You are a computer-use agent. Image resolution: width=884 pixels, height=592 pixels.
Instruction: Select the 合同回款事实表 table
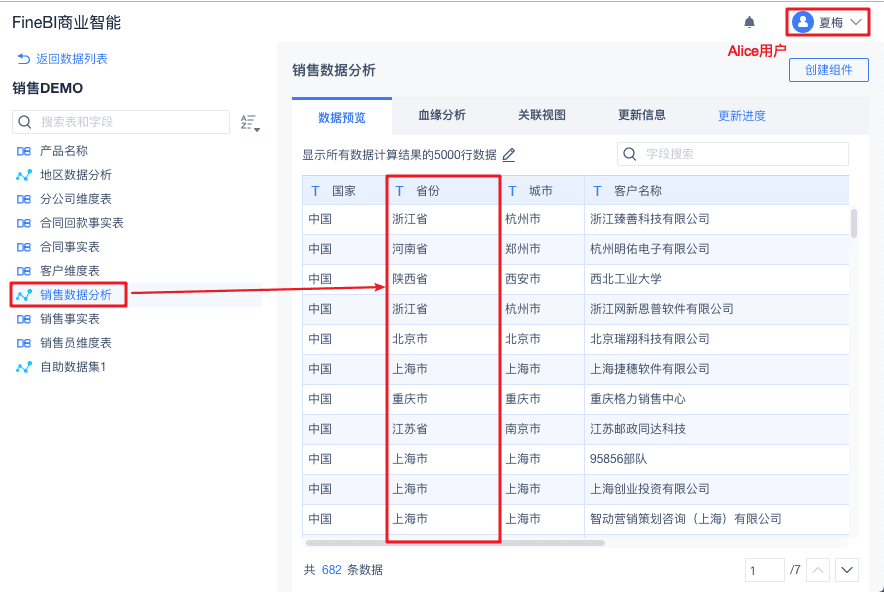[81, 223]
